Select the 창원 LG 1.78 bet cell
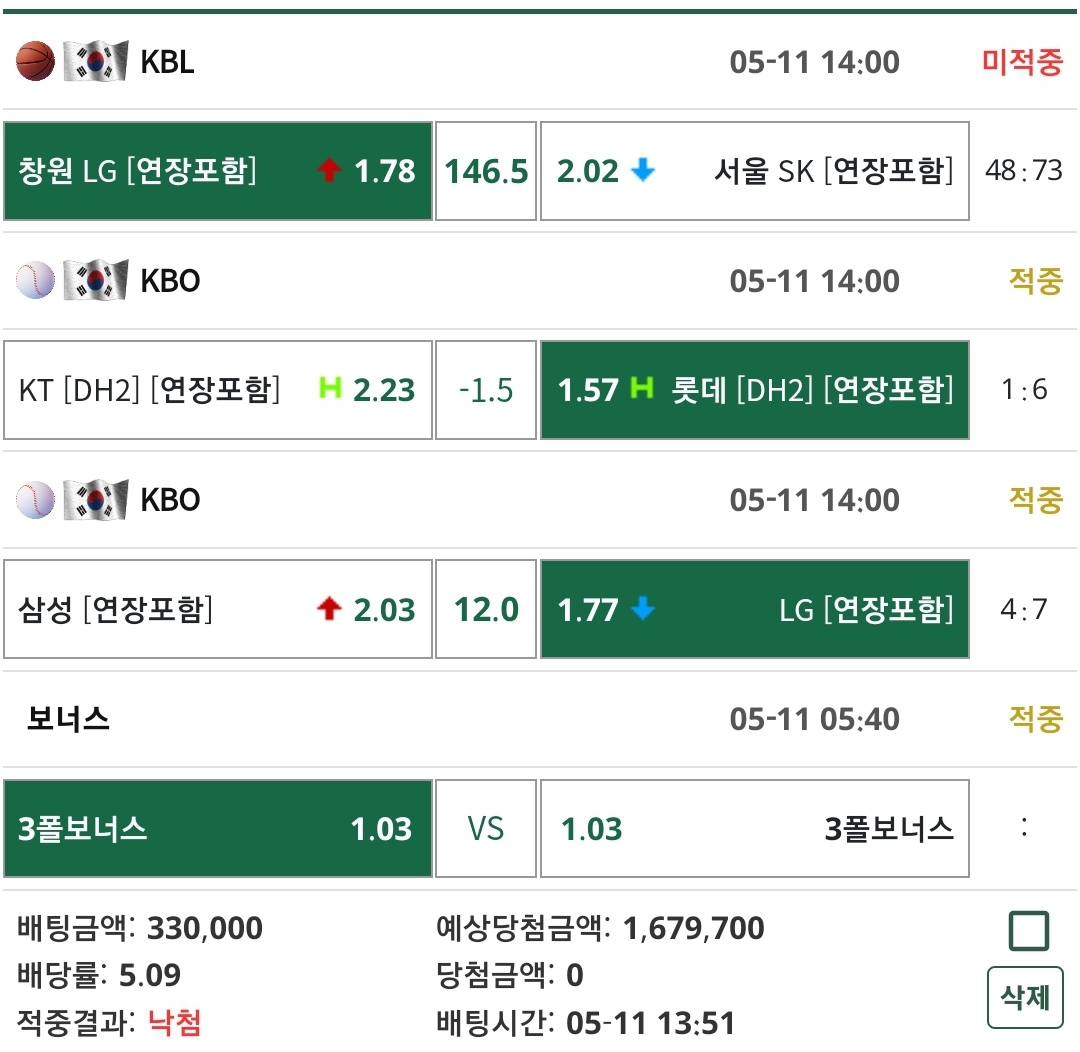Image resolution: width=1080 pixels, height=1052 pixels. pyautogui.click(x=218, y=171)
